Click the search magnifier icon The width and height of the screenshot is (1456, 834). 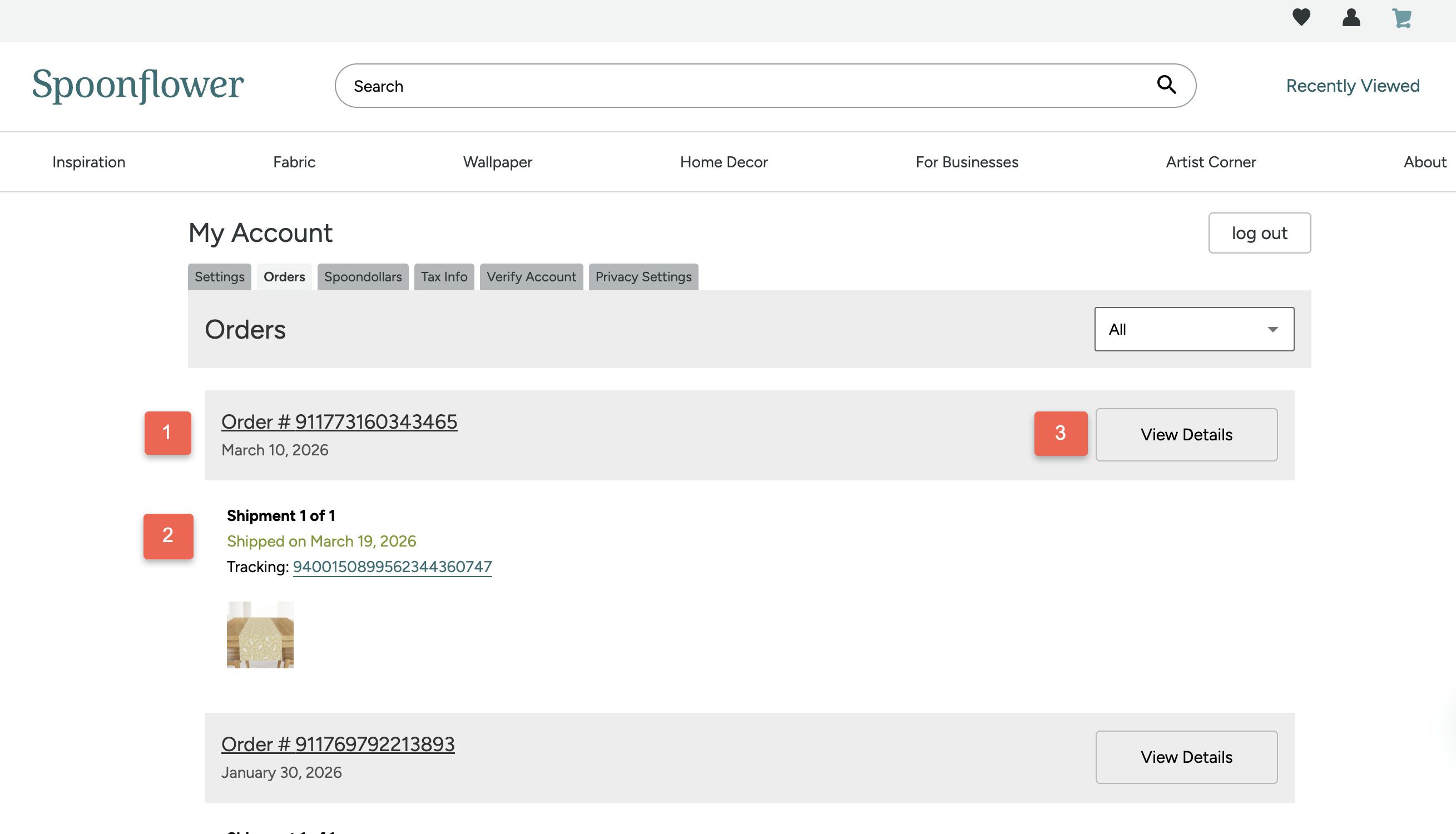(1166, 85)
